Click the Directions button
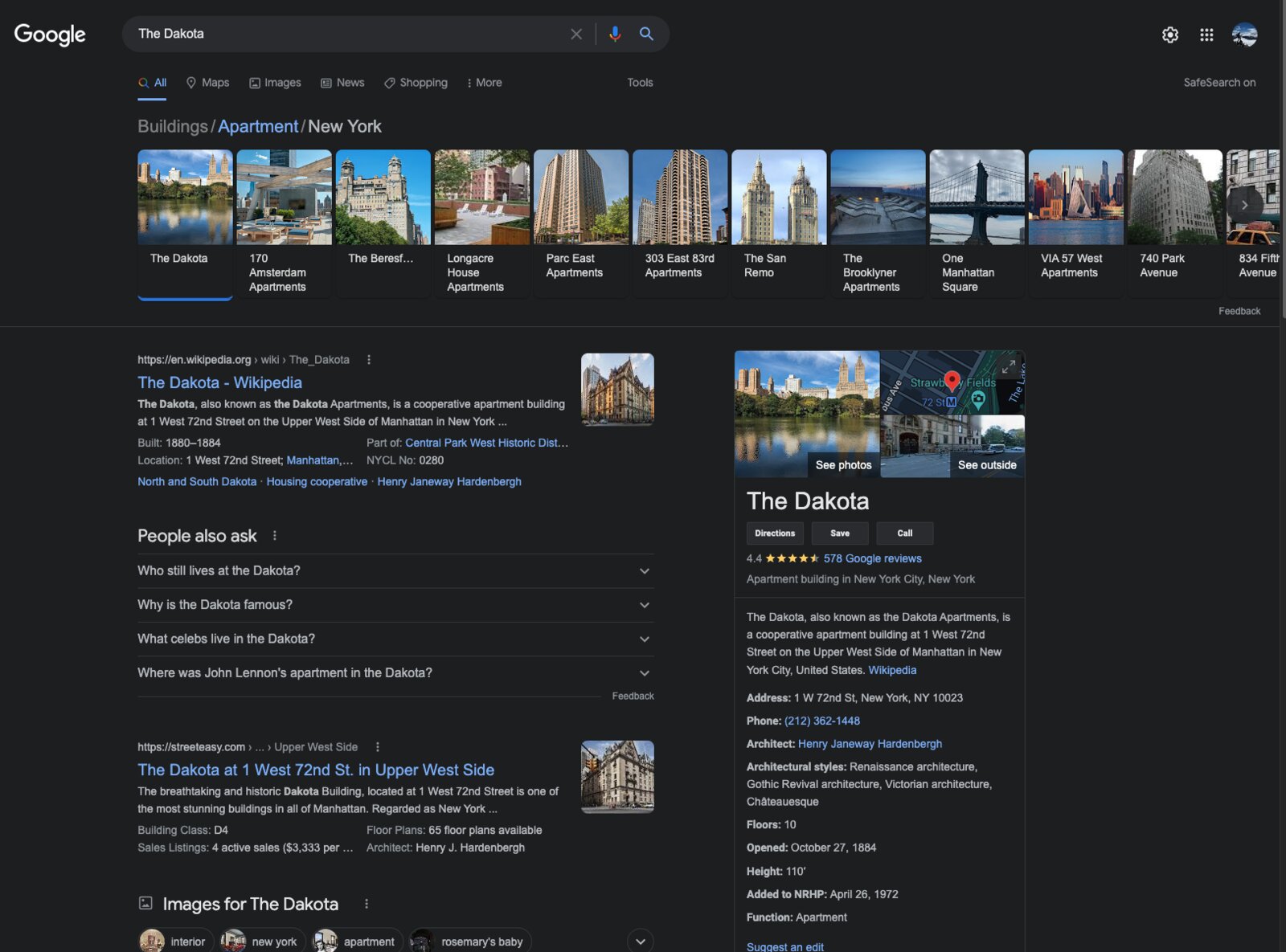Screen dimensions: 1286x952 775,533
